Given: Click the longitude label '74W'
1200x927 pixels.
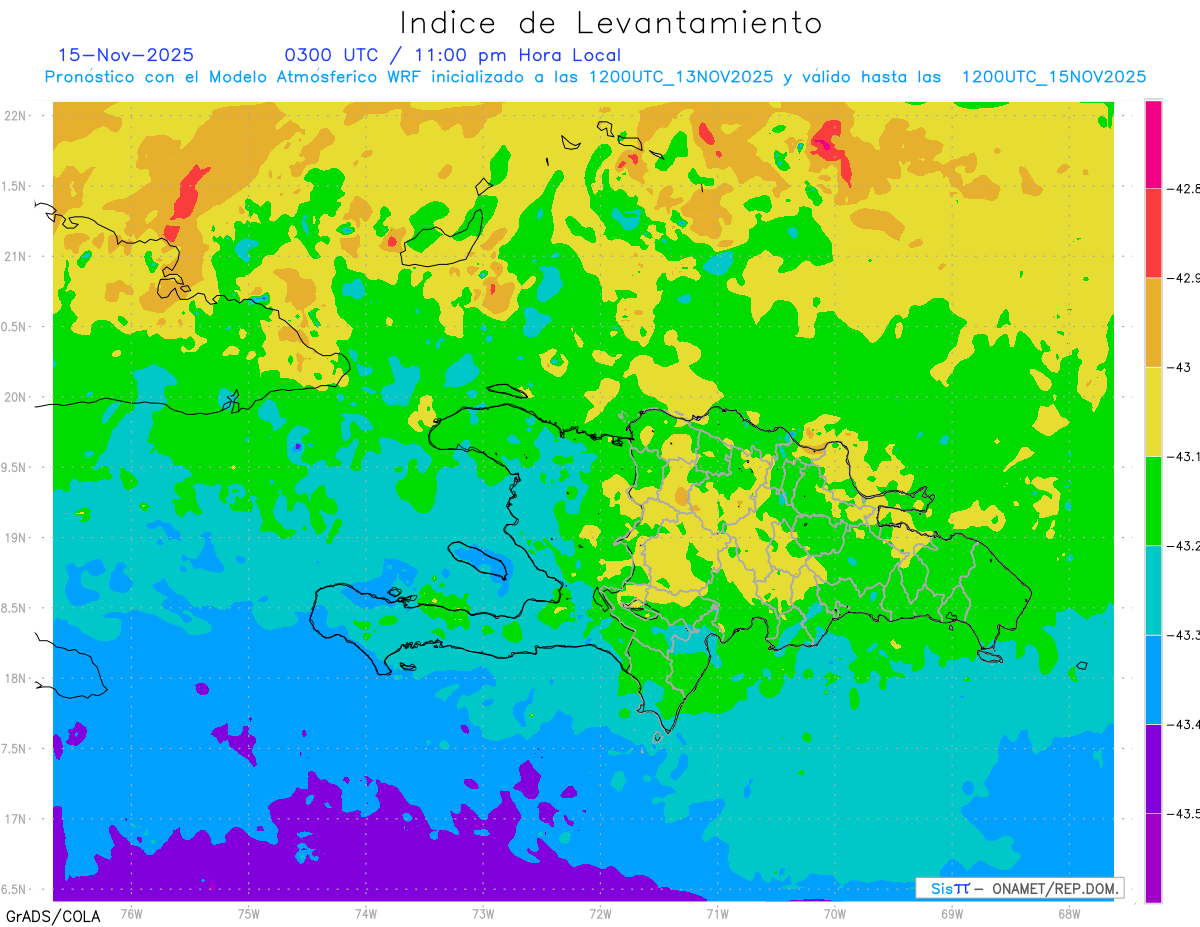Looking at the screenshot, I should (366, 912).
